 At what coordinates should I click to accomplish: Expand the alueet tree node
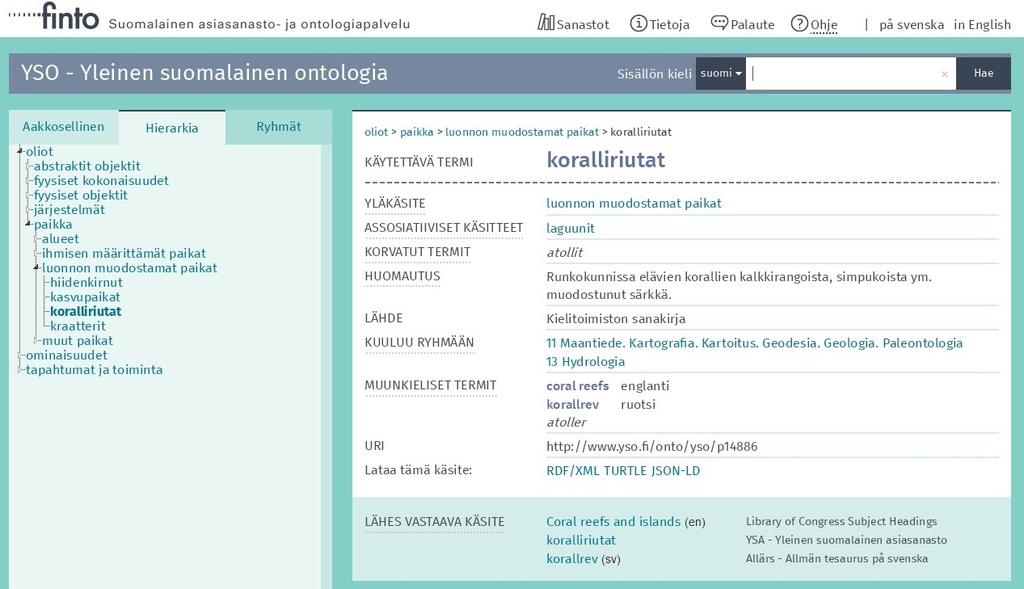[37, 239]
